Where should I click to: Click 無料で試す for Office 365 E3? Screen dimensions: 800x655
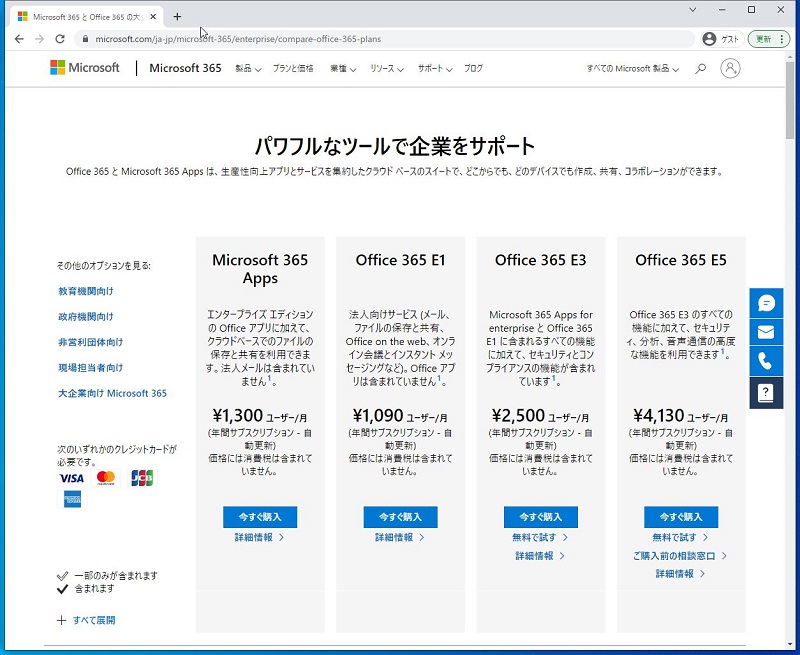pyautogui.click(x=540, y=537)
